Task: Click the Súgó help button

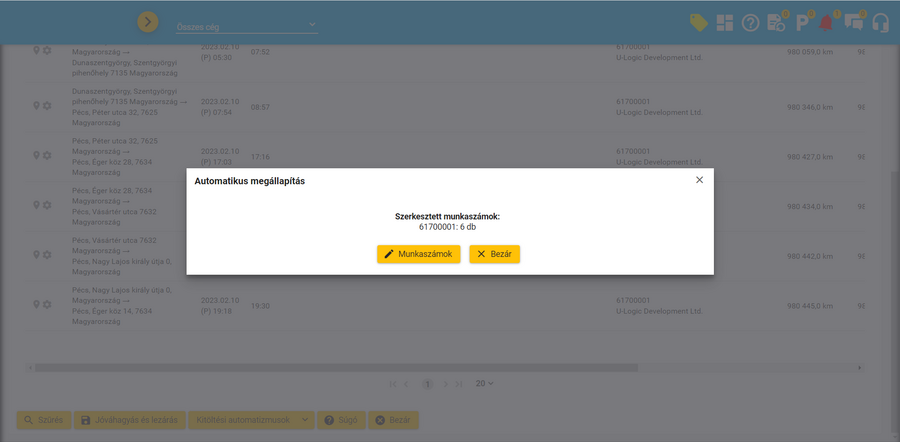Action: pos(341,420)
